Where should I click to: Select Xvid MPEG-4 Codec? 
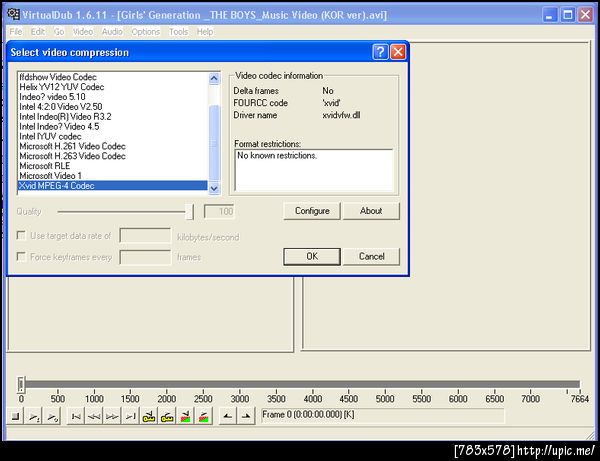[113, 186]
